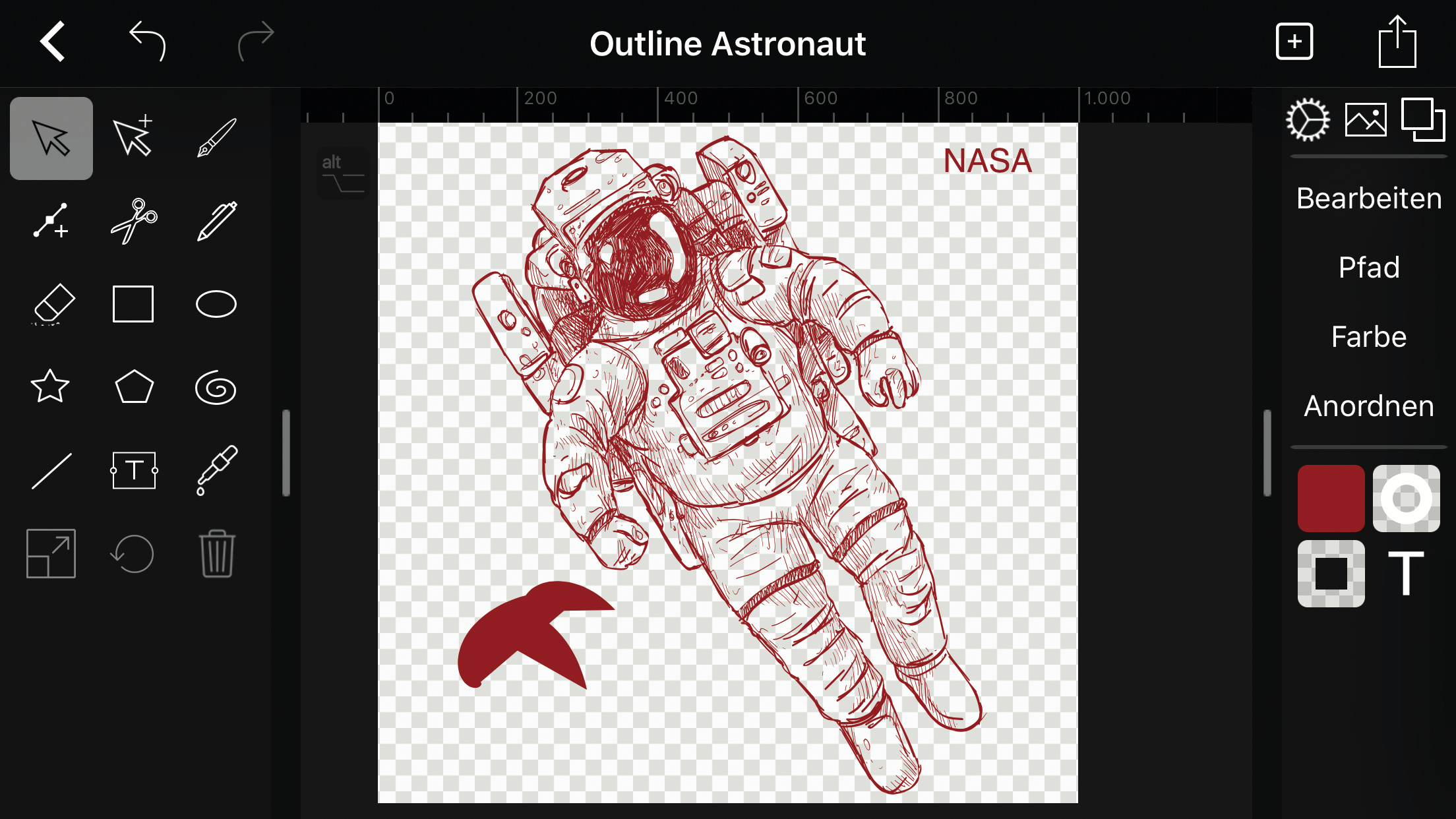Tap the share export button
Screen dimensions: 1456x819
(1397, 42)
